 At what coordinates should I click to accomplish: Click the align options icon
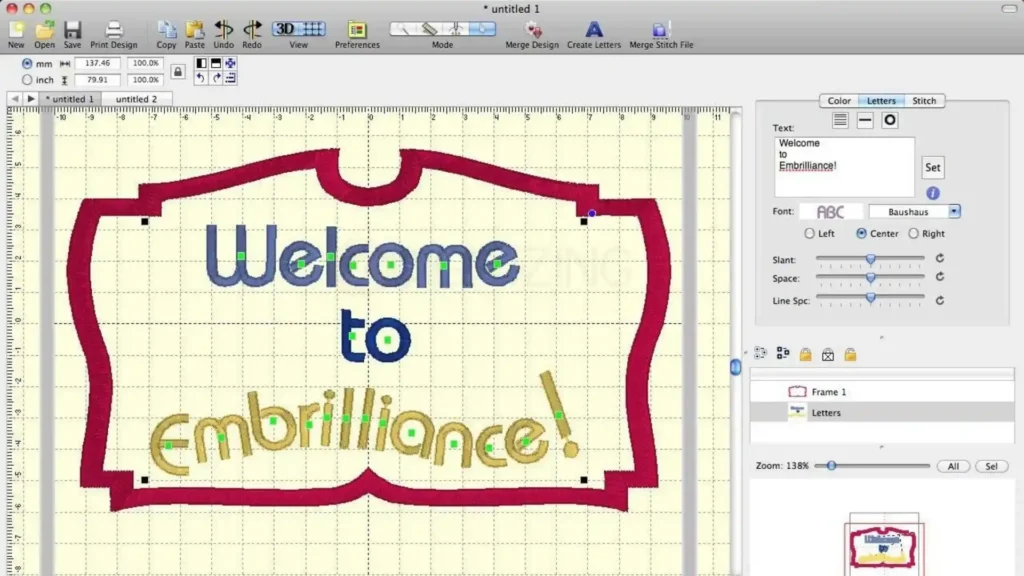click(230, 78)
